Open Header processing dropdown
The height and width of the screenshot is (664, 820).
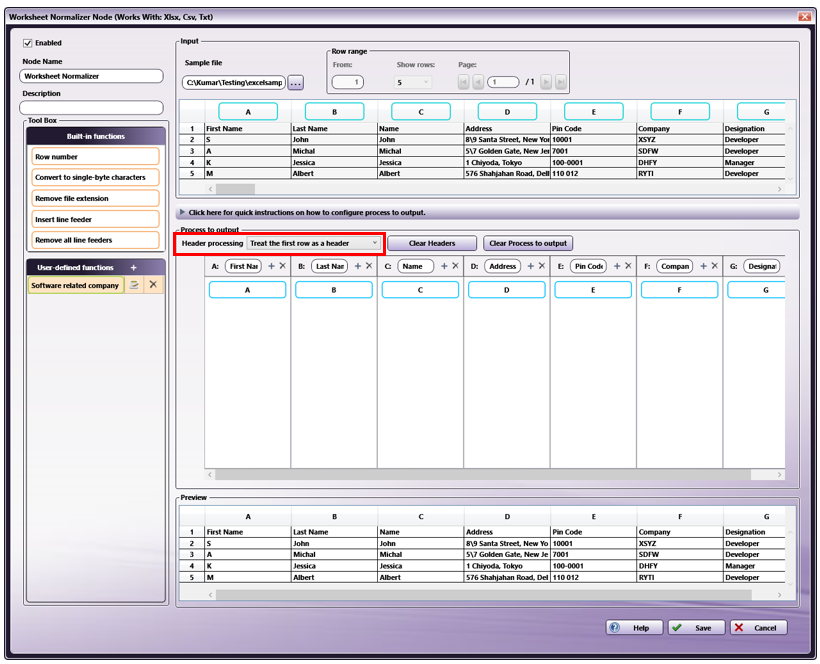pos(313,243)
